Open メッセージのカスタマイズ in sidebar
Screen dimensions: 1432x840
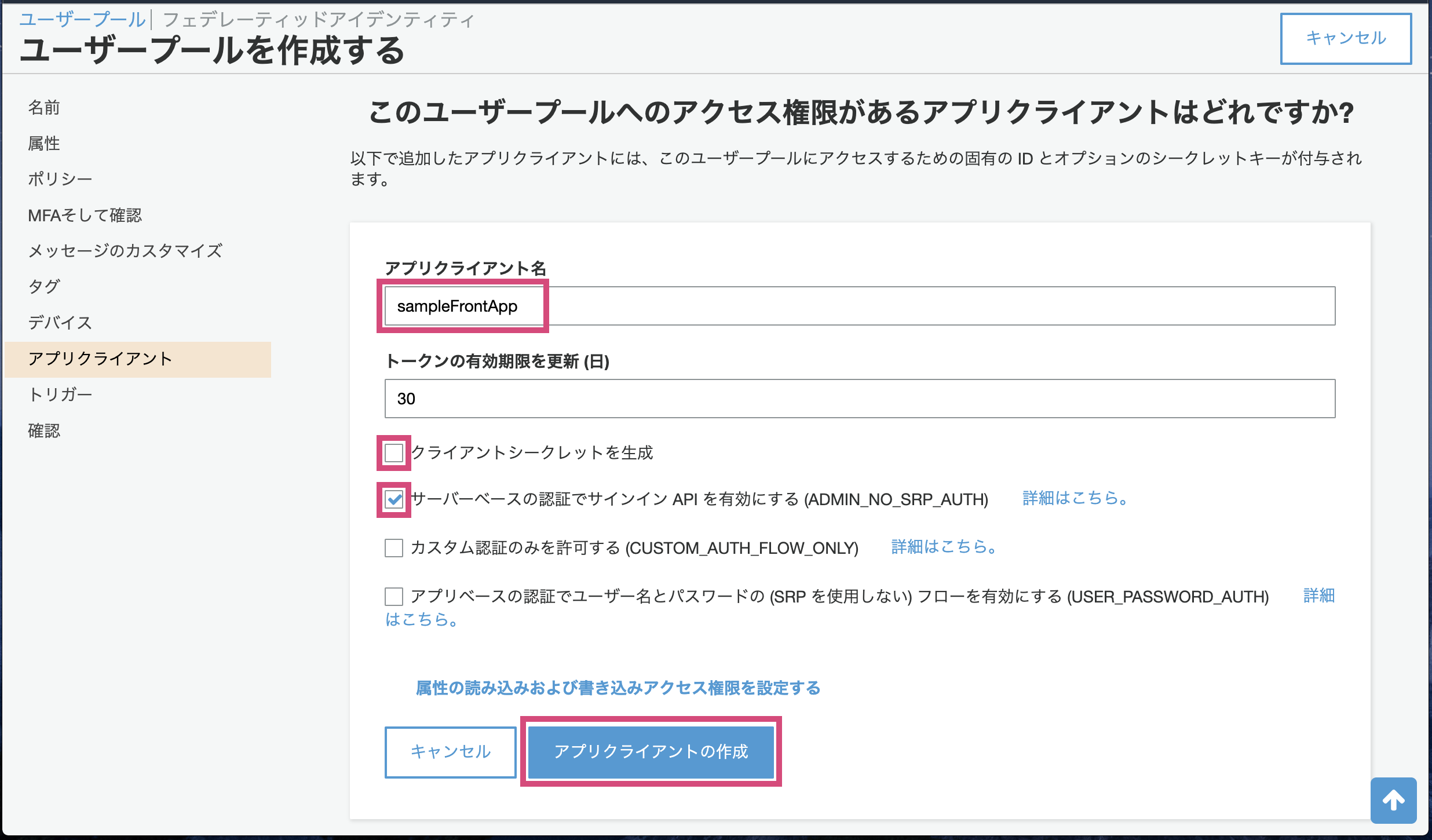click(x=125, y=251)
